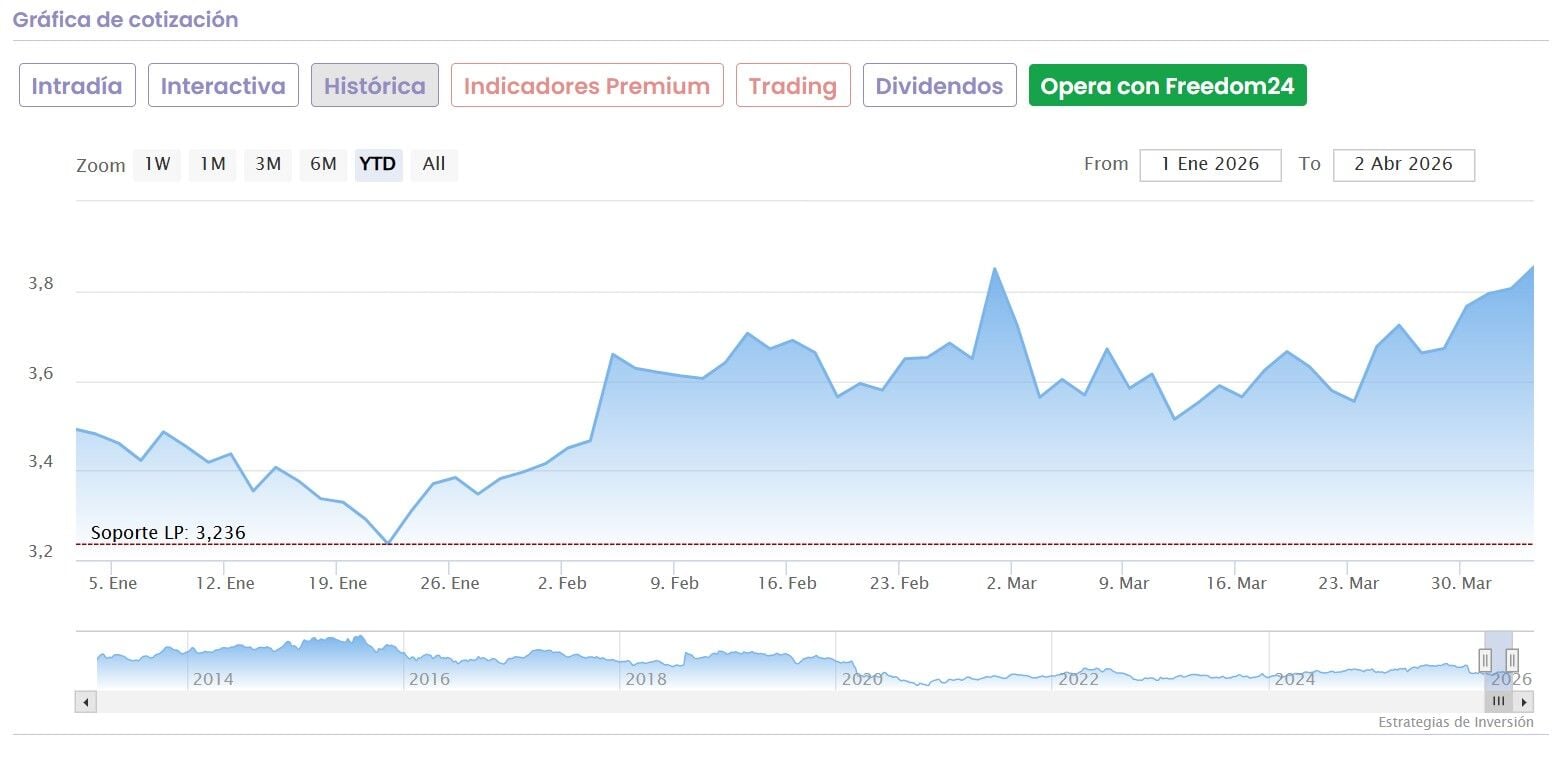Image resolution: width=1559 pixels, height=760 pixels.
Task: Open the Interactiva chart tab
Action: click(223, 86)
